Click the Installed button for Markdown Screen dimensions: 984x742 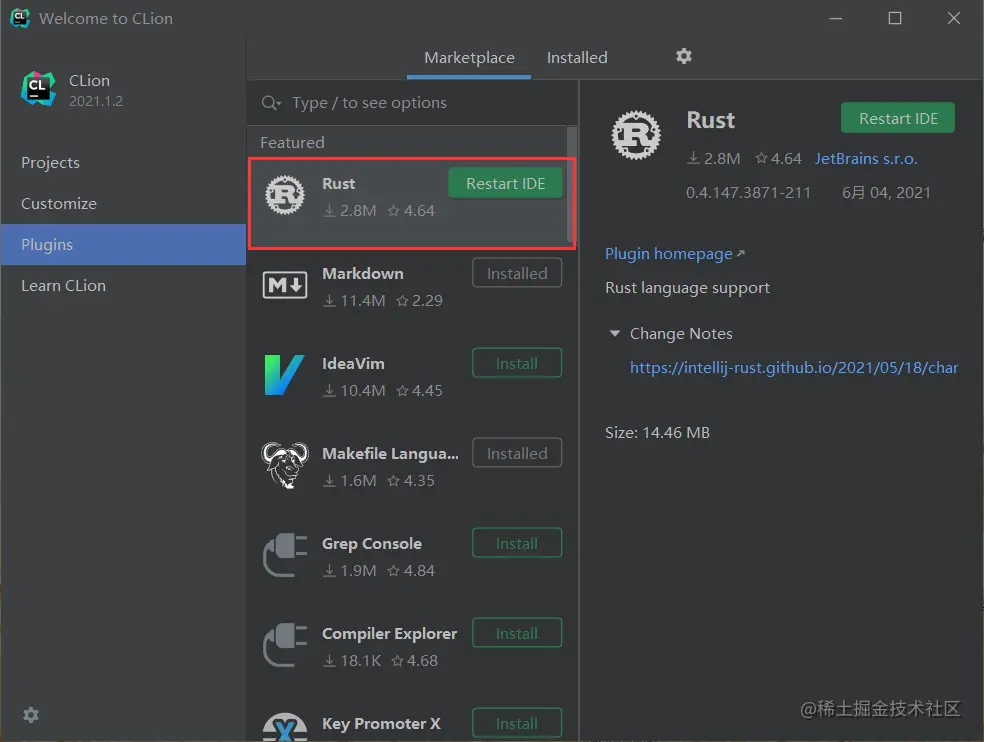click(x=516, y=273)
